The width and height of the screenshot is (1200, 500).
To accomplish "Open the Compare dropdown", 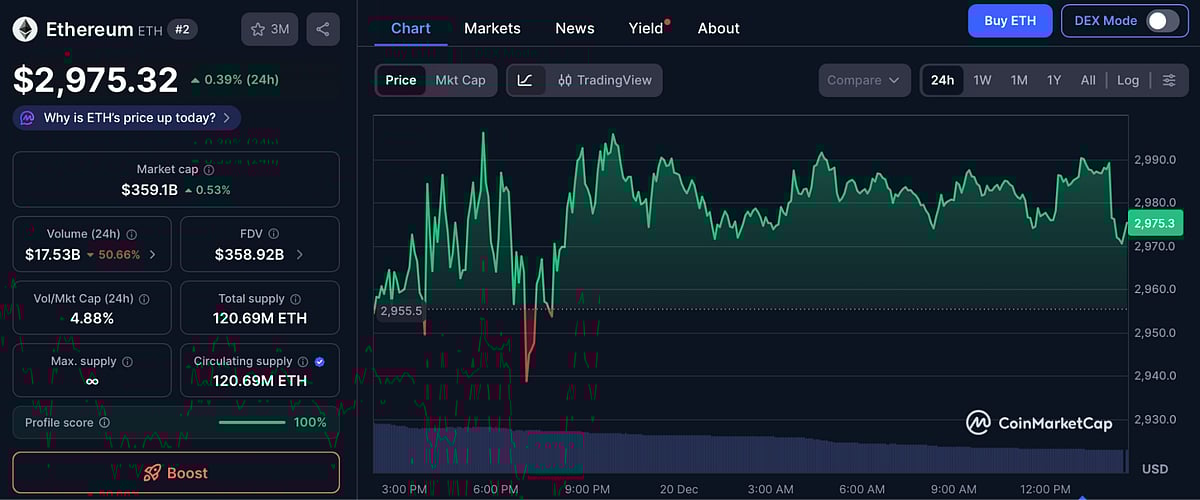I will (x=864, y=80).
